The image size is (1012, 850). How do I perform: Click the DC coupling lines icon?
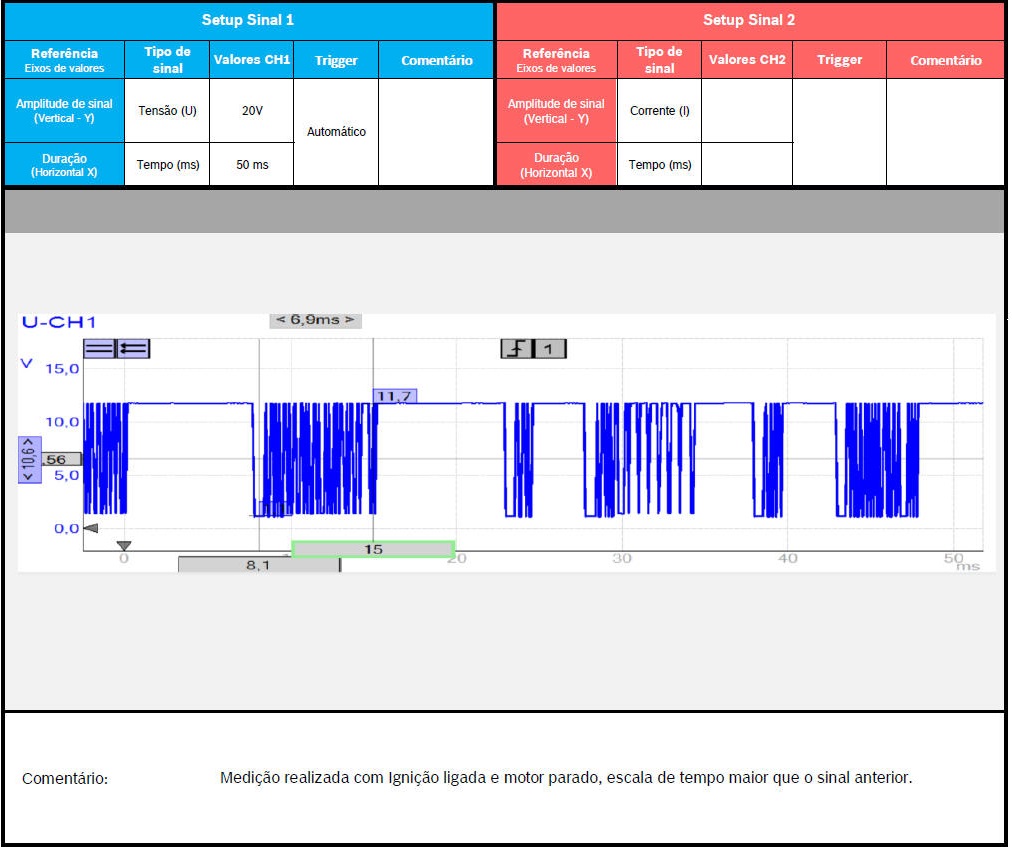(x=99, y=348)
